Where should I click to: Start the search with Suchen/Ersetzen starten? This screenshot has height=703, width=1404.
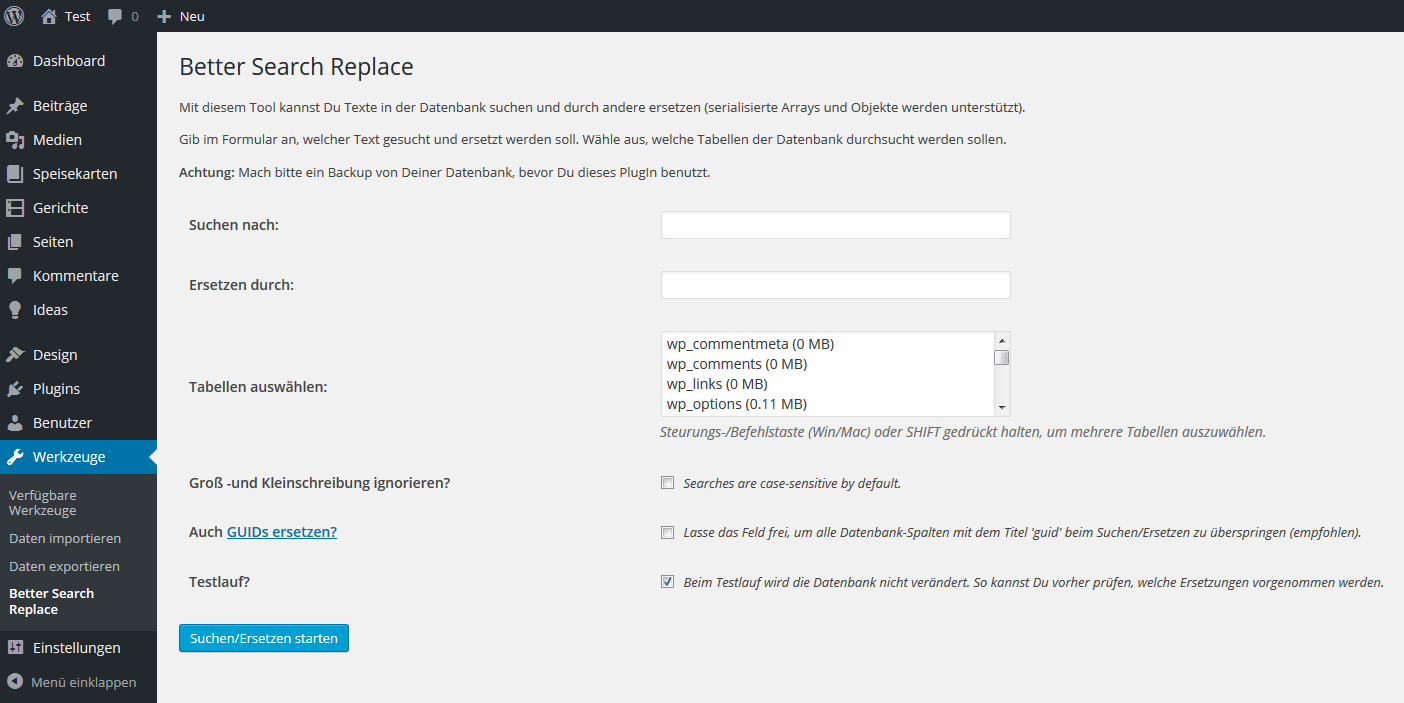click(x=263, y=638)
